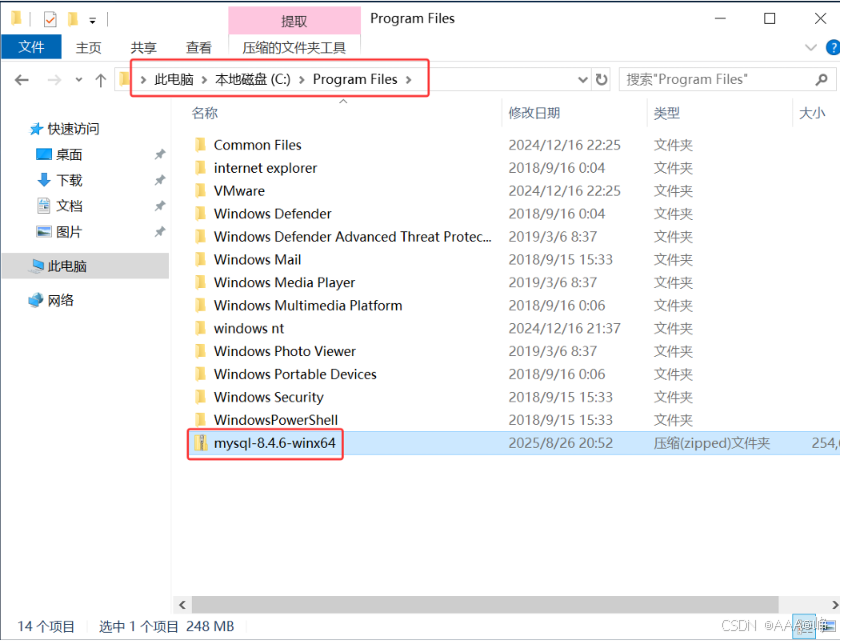Sort by the 类型 column header
This screenshot has width=841, height=641.
pyautogui.click(x=667, y=113)
